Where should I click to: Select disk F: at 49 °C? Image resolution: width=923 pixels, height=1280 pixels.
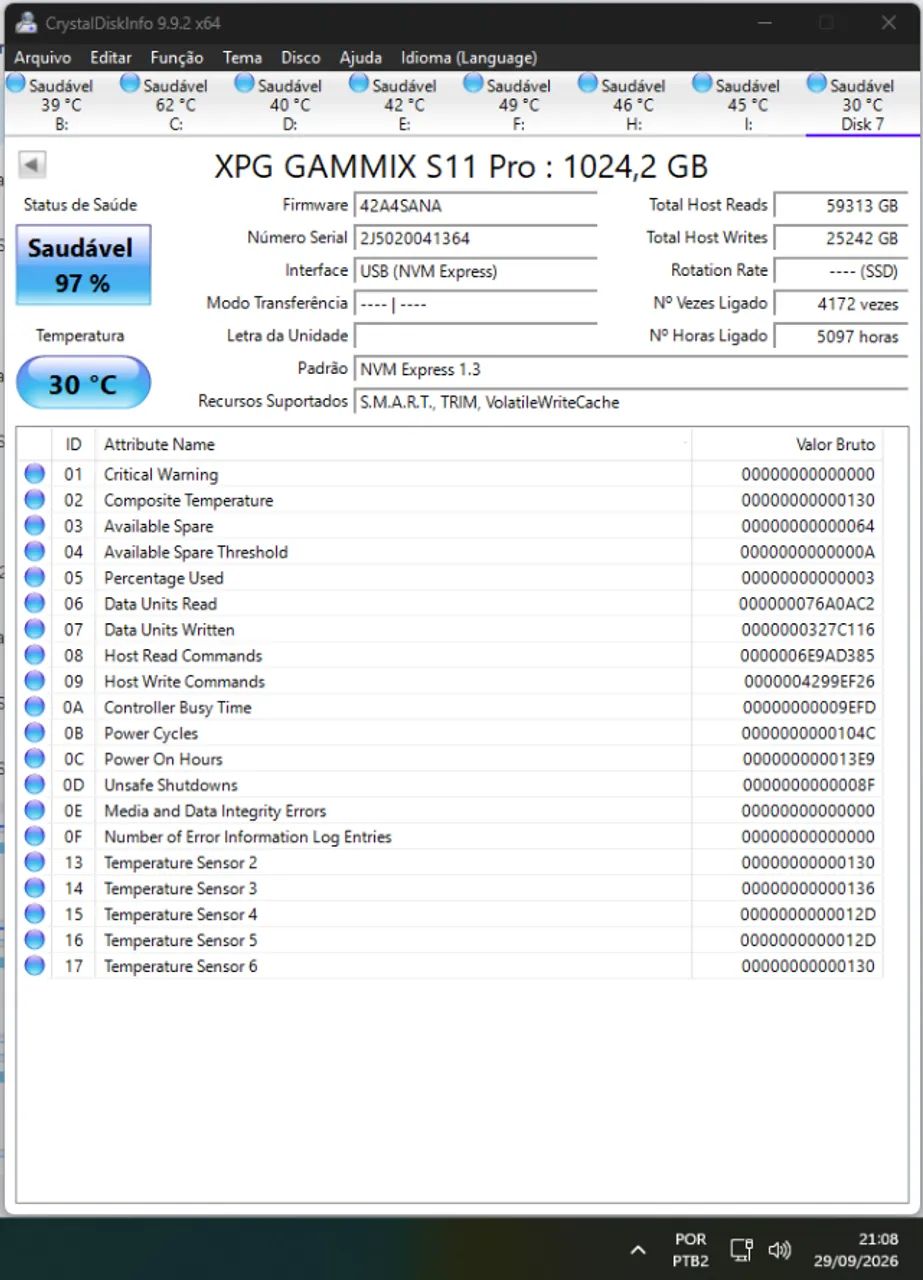(x=518, y=104)
